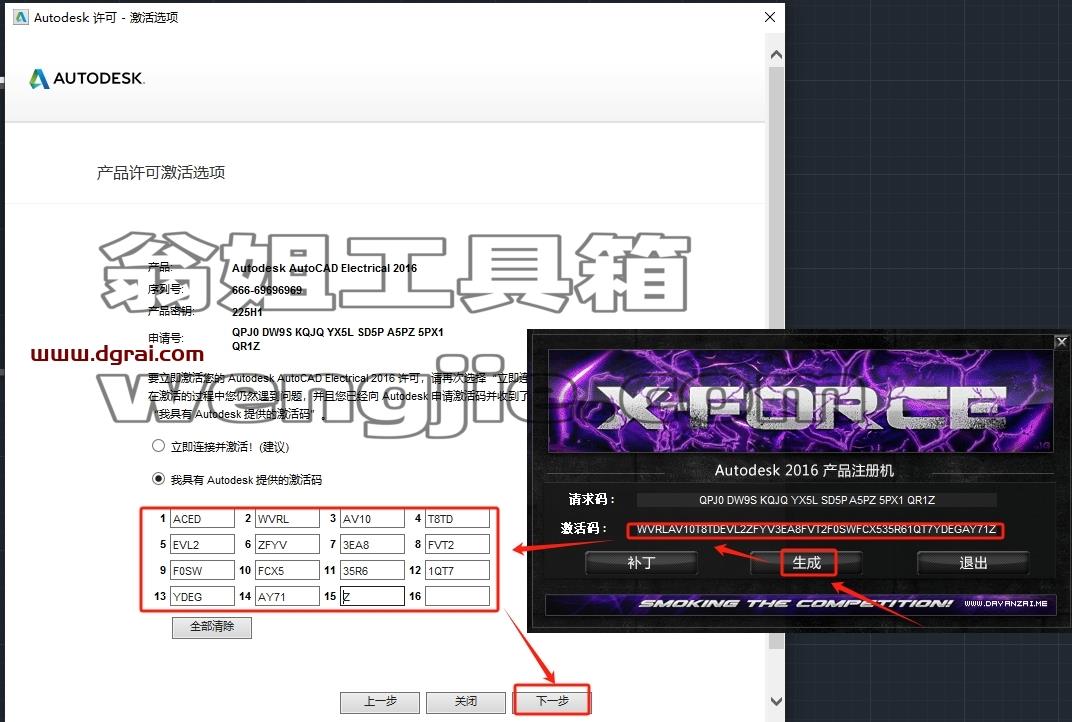Click activation code field 14 containing AY71

coord(287,596)
